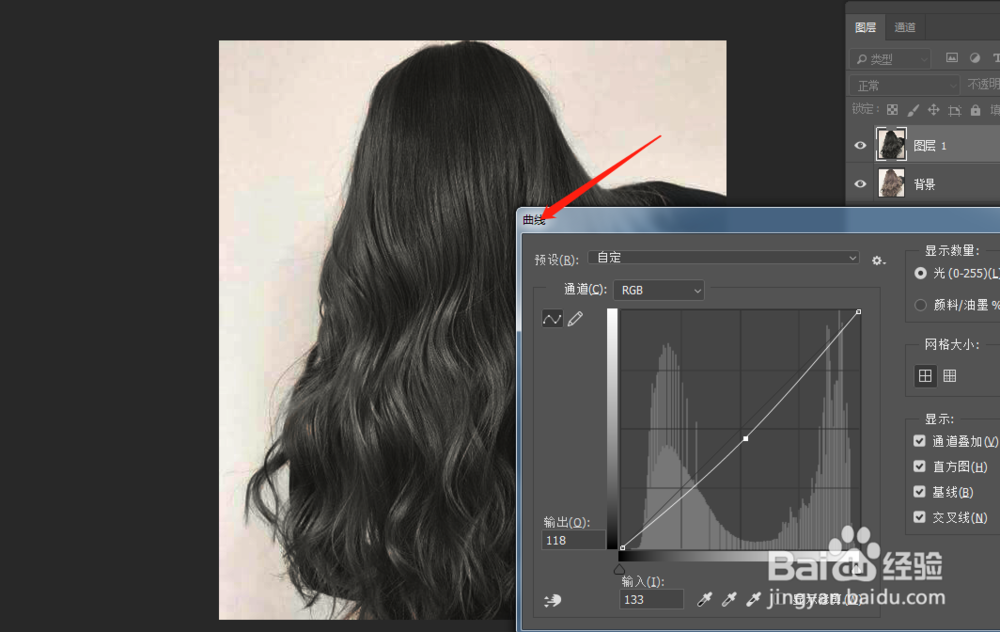
Task: Lock artboard nesting icon in Layers panel
Action: click(955, 110)
